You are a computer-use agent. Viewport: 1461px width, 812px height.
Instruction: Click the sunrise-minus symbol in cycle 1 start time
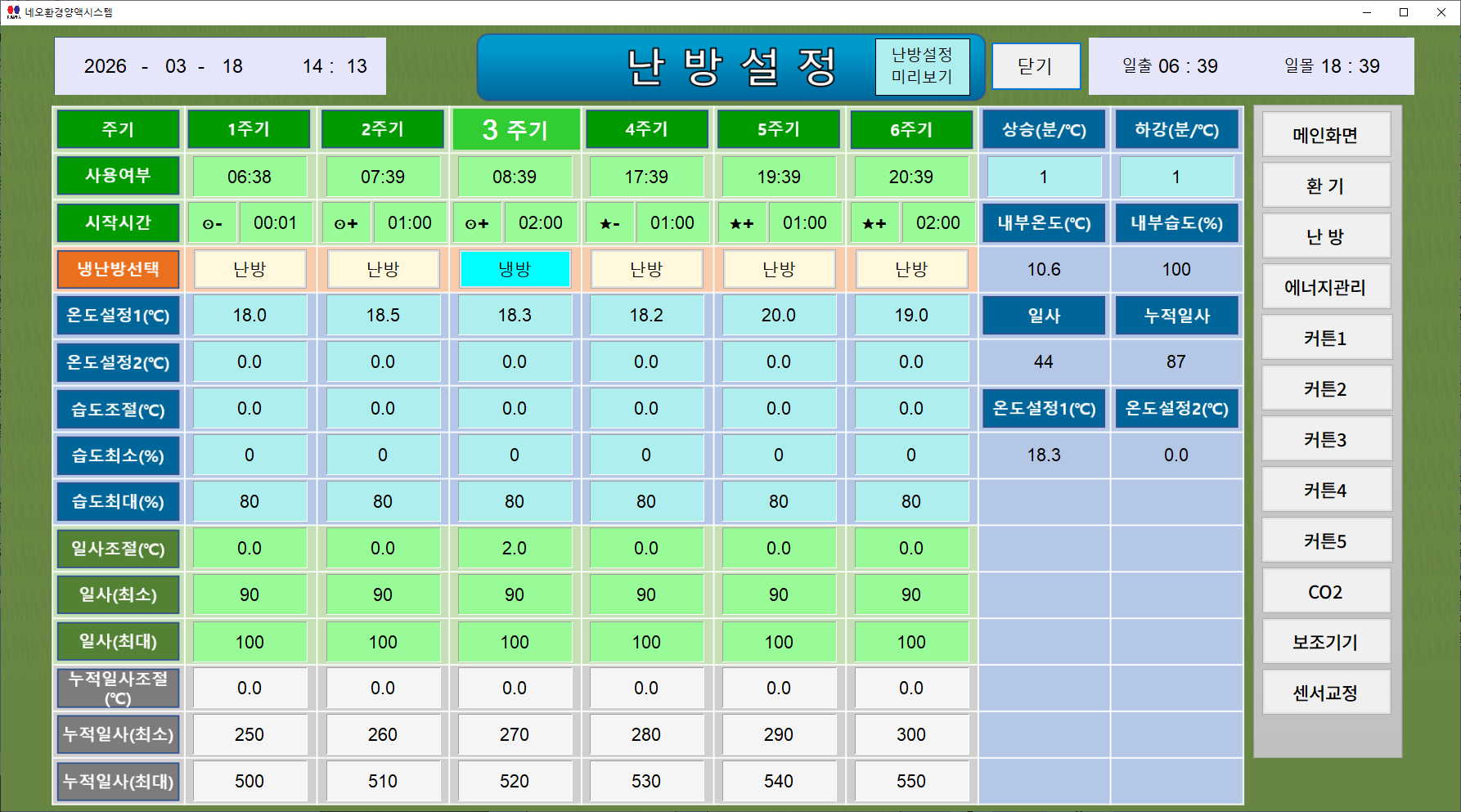[213, 223]
